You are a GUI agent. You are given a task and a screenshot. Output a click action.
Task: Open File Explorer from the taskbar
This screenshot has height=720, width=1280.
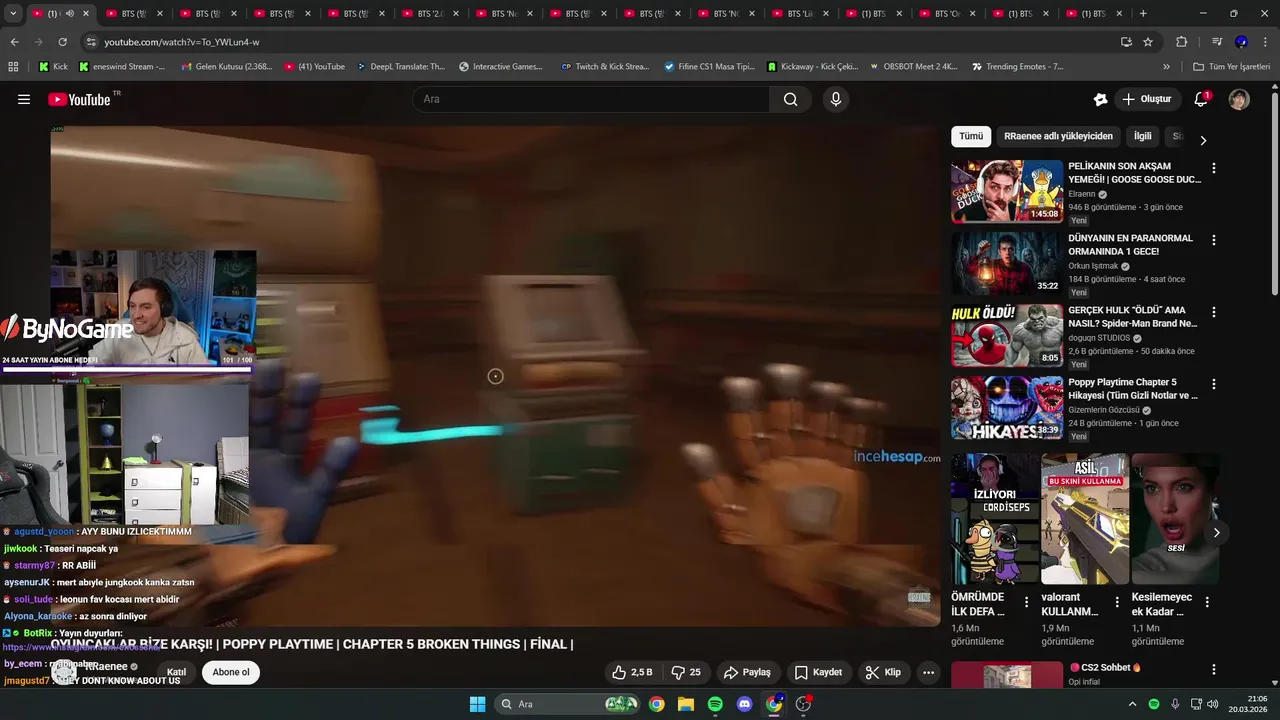(686, 704)
